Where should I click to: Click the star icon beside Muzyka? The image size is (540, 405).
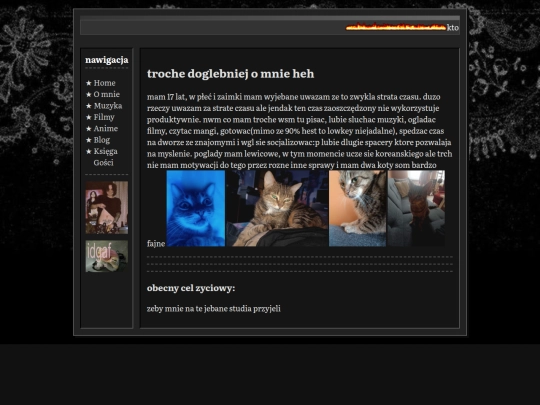pos(89,106)
